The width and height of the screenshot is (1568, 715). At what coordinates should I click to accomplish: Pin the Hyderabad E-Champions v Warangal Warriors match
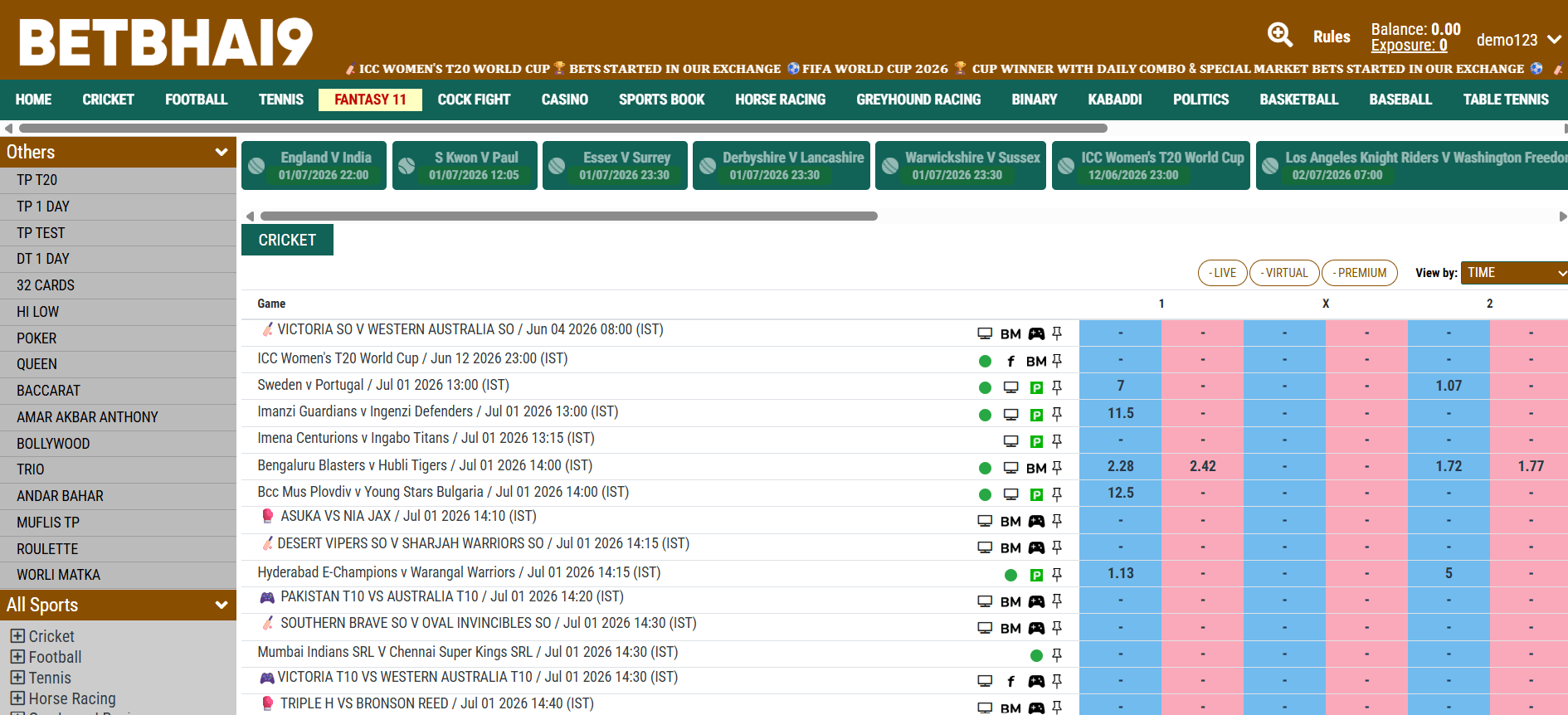point(1057,574)
